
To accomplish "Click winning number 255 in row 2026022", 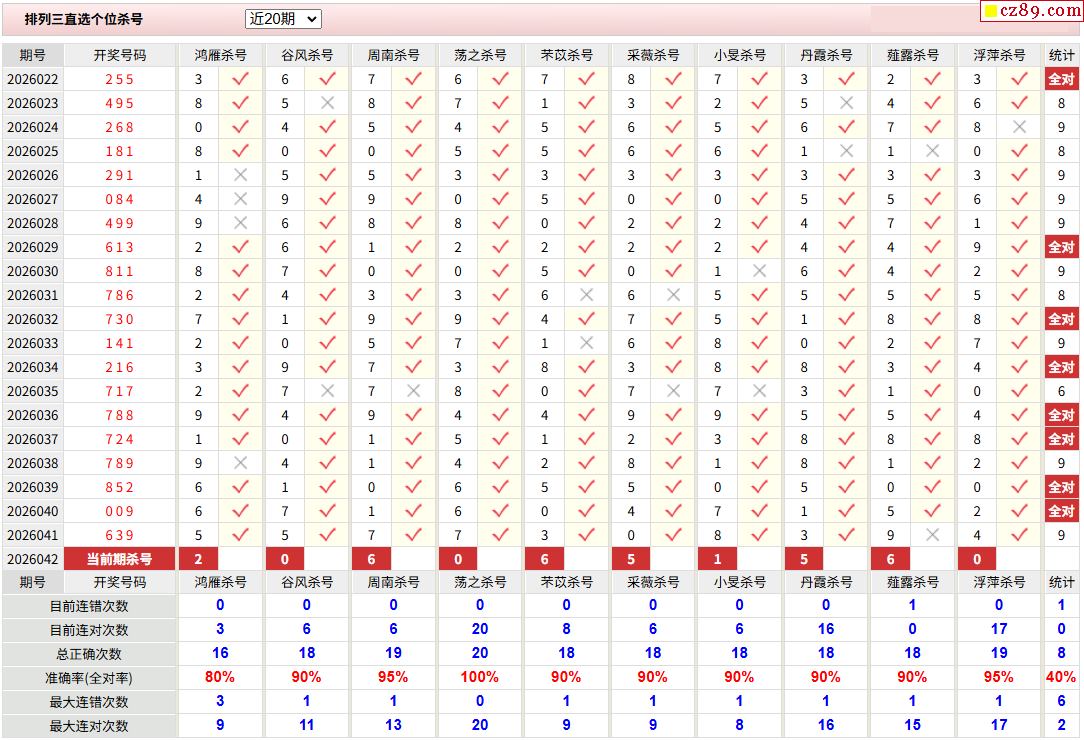I will pos(119,79).
